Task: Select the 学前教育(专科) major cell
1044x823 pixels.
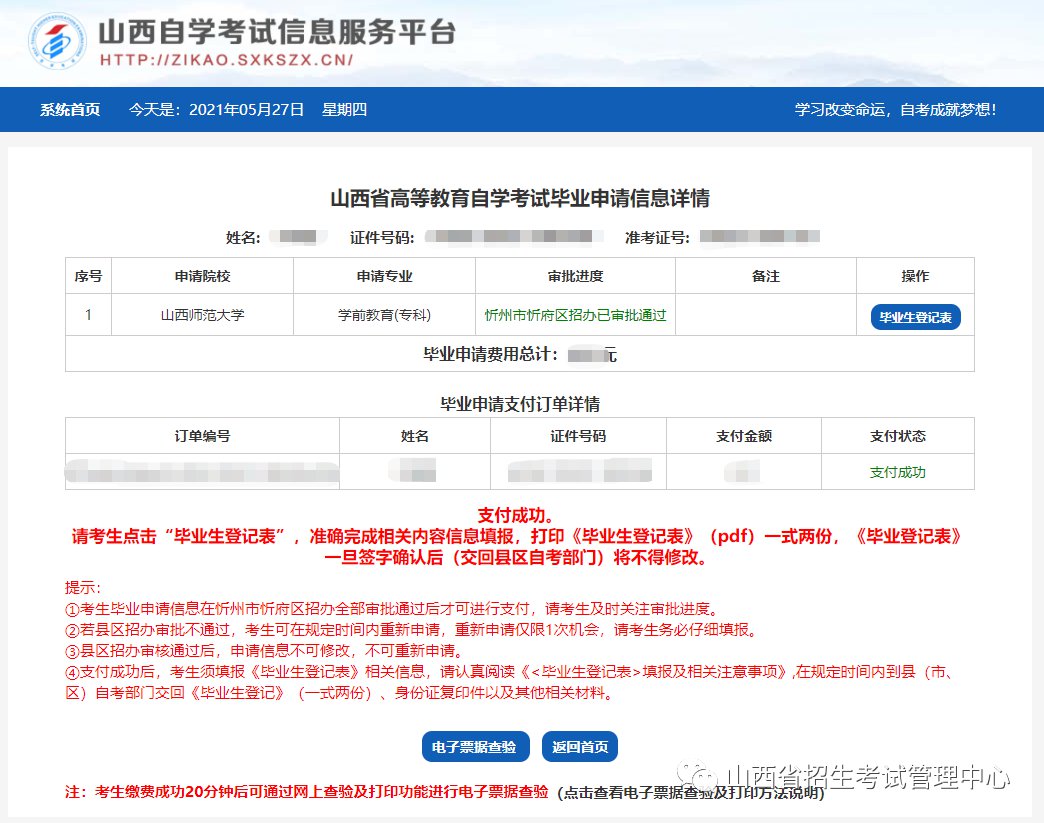Action: coord(384,315)
